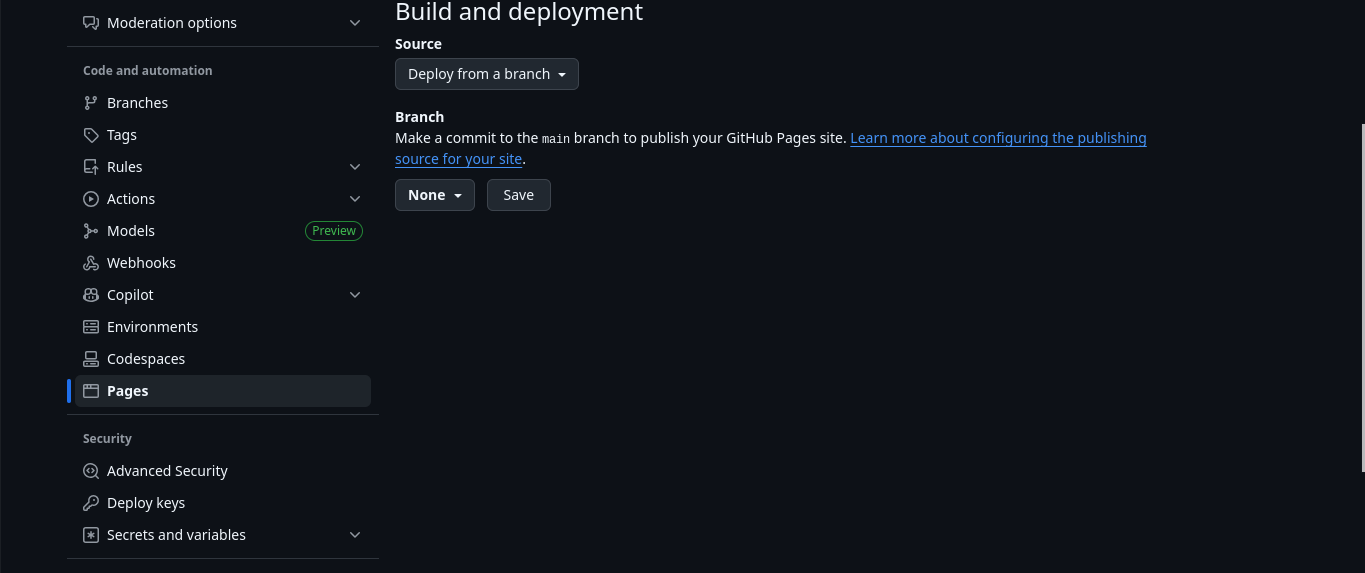Click the Tags tag icon
Screen dimensions: 1365x573
[91, 135]
